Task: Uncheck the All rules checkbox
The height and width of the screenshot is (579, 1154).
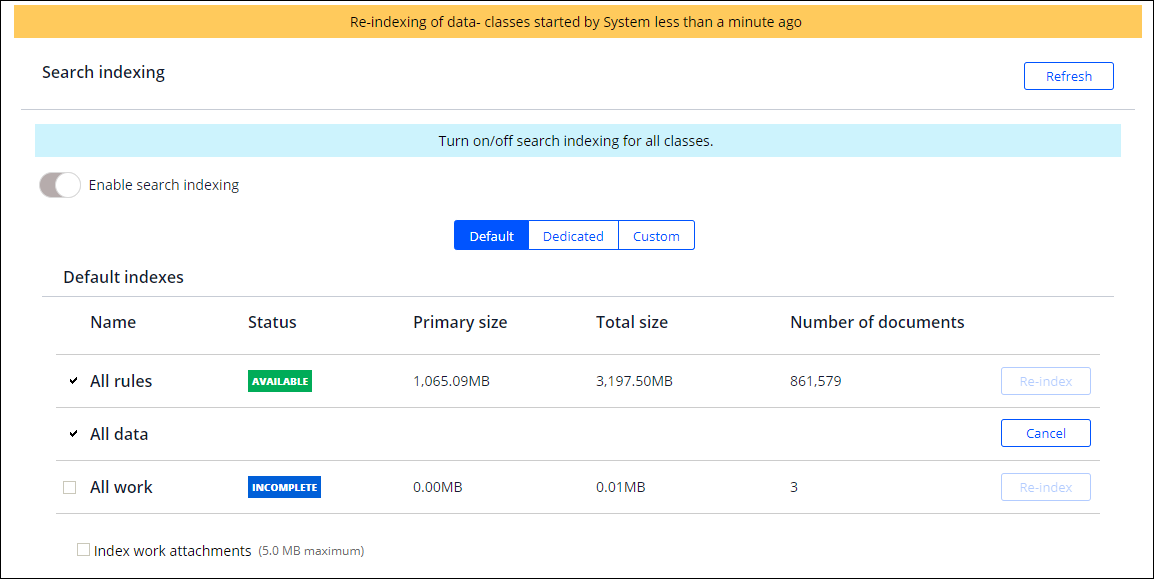Action: [x=72, y=381]
